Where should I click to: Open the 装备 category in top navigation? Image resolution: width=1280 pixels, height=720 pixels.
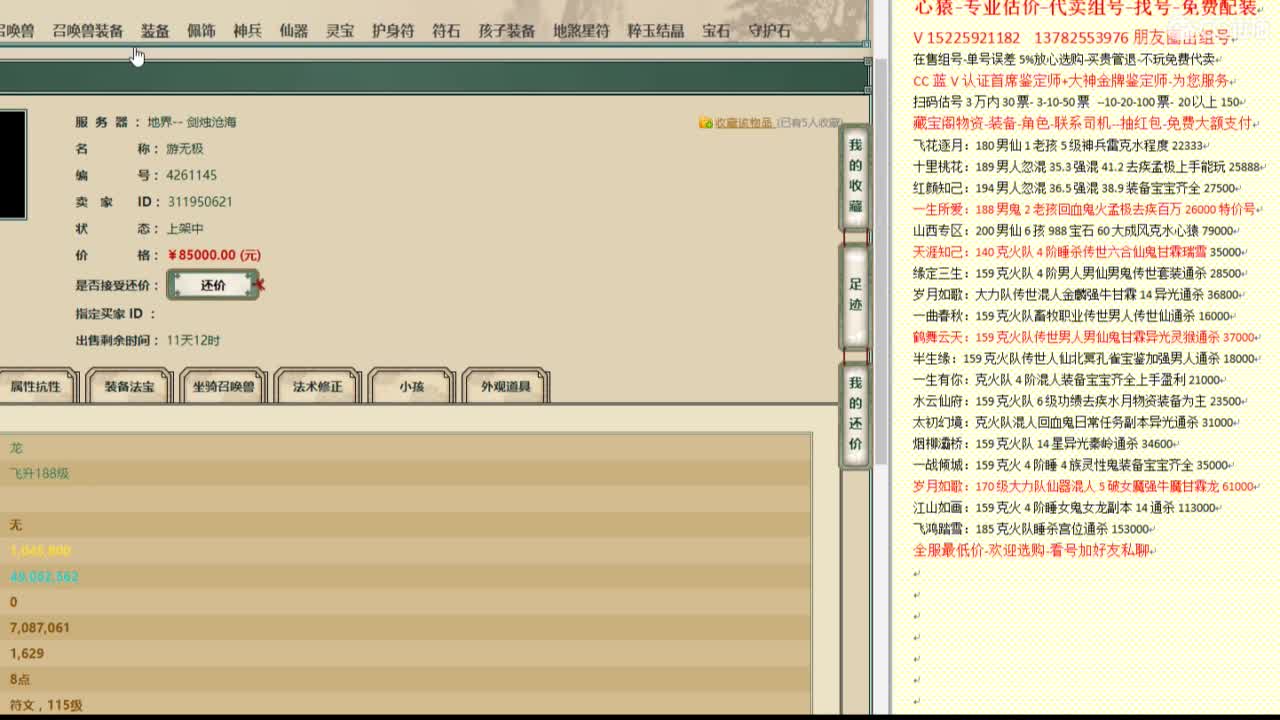[156, 31]
